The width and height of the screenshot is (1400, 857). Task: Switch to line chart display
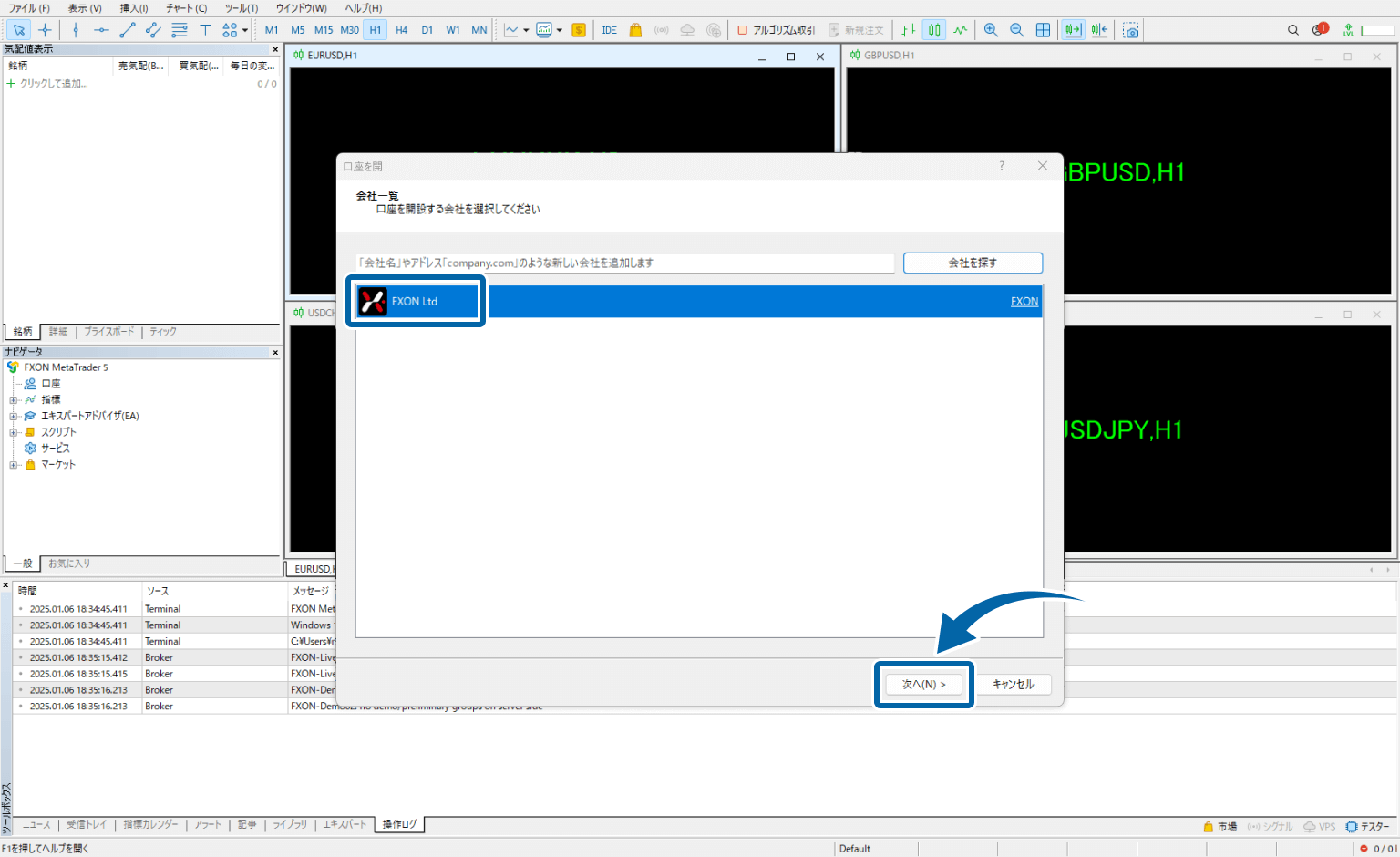[961, 30]
